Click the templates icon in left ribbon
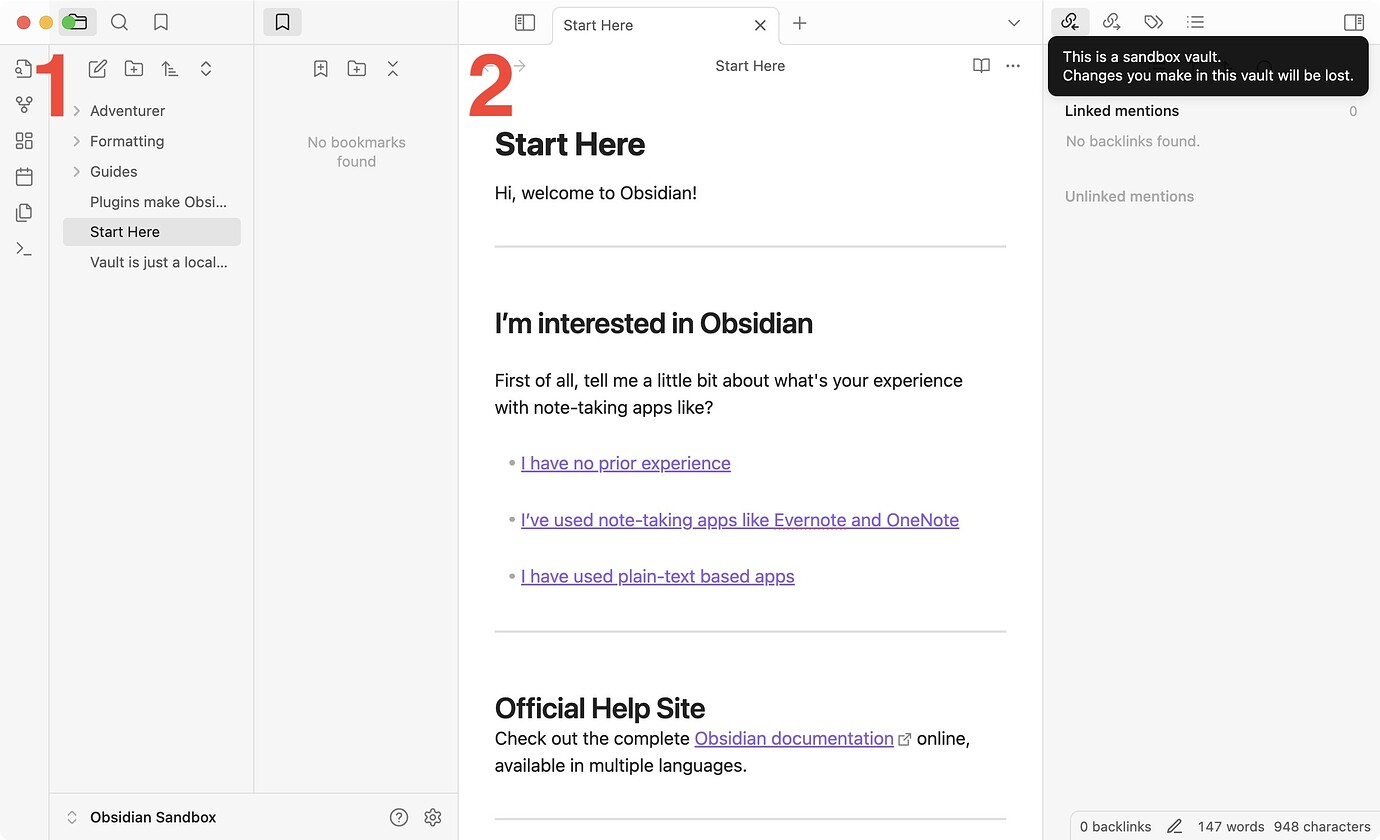 pos(24,212)
